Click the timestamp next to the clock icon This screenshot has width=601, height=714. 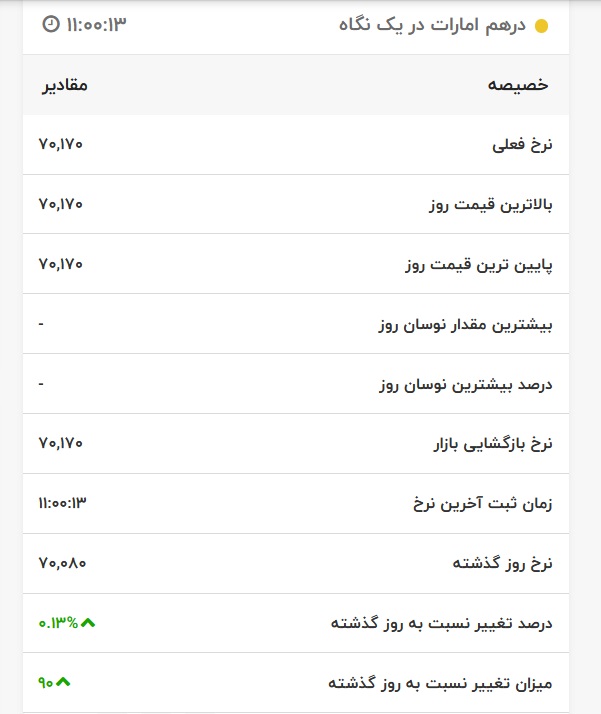pos(97,24)
